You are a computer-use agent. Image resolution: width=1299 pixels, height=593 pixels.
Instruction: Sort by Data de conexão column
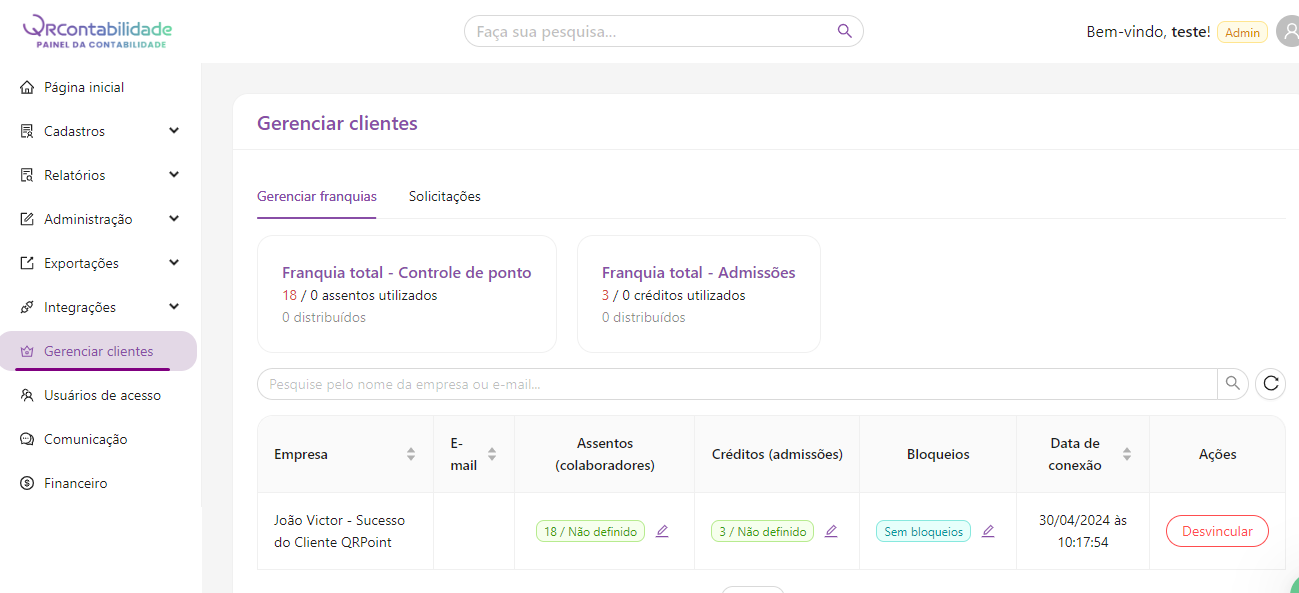pyautogui.click(x=1127, y=454)
